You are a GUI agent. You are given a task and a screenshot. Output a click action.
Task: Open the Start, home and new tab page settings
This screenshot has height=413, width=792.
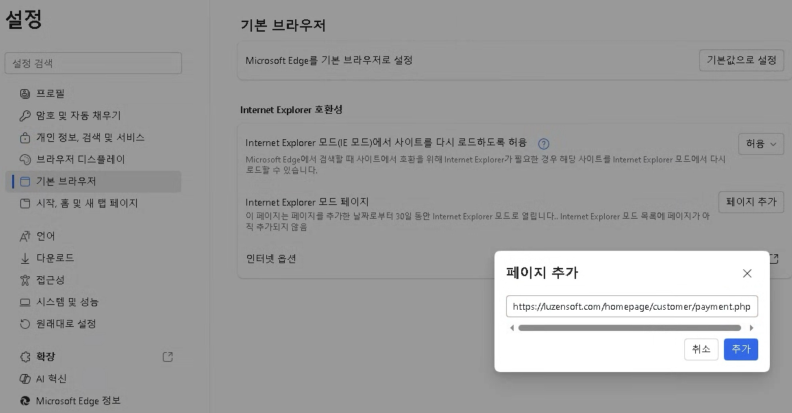86,203
